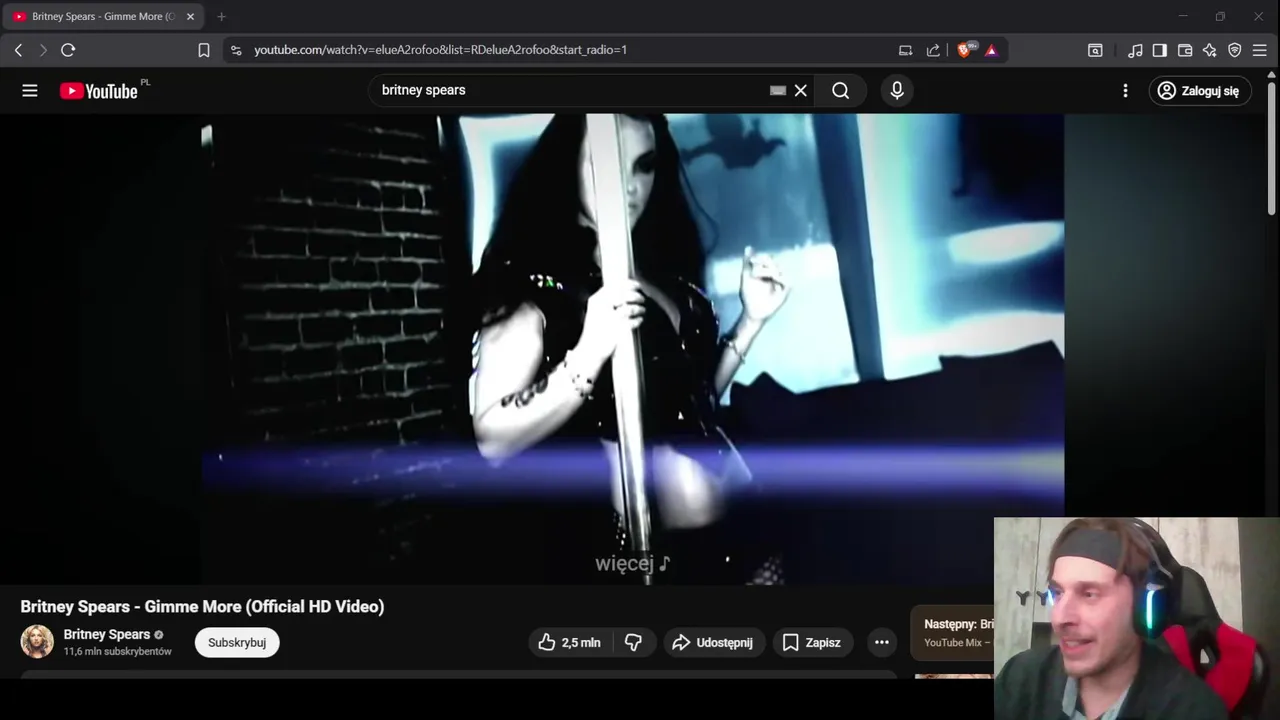Open the Britney Spears channel name link
The height and width of the screenshot is (720, 1280).
107,634
